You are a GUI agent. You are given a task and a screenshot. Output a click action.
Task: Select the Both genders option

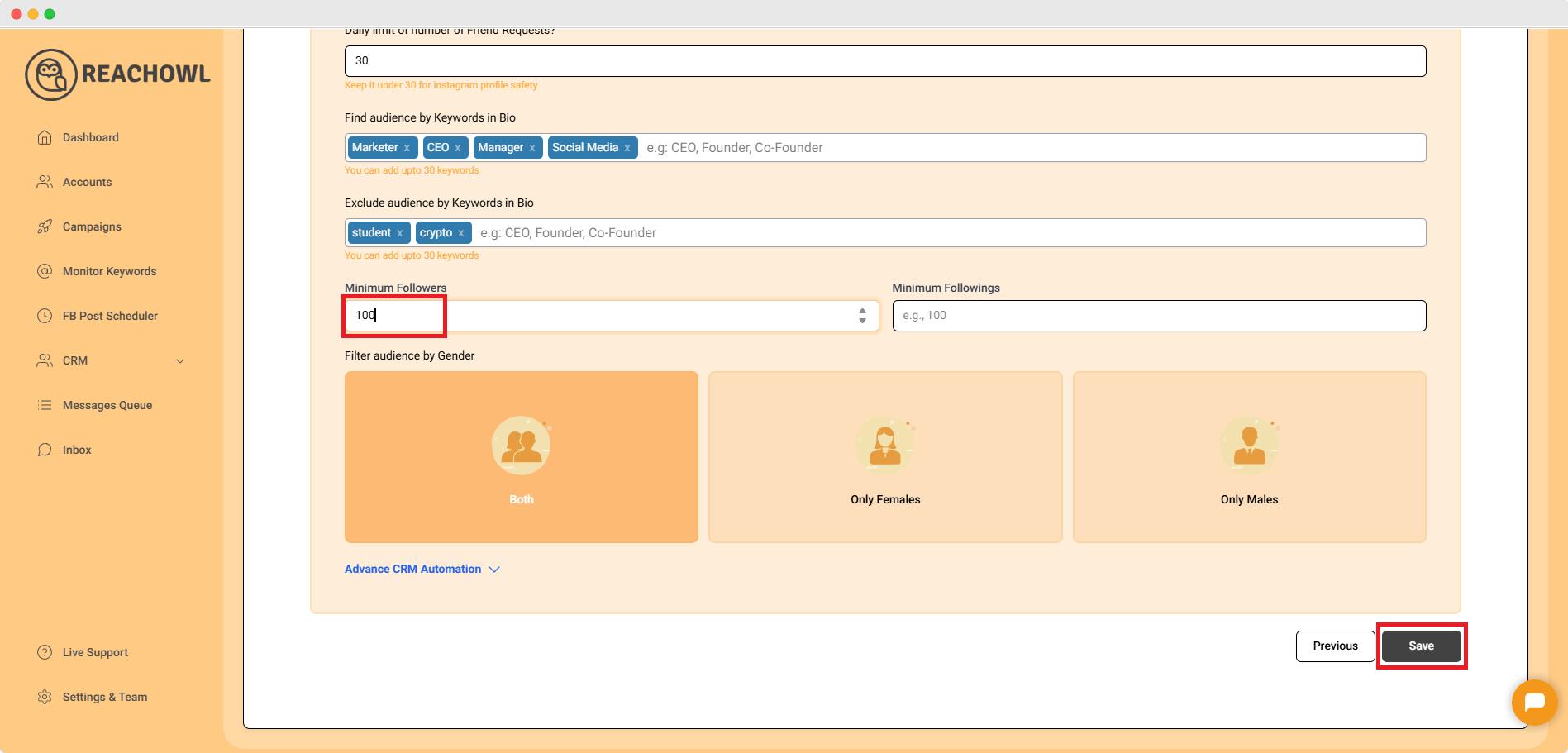(x=521, y=456)
